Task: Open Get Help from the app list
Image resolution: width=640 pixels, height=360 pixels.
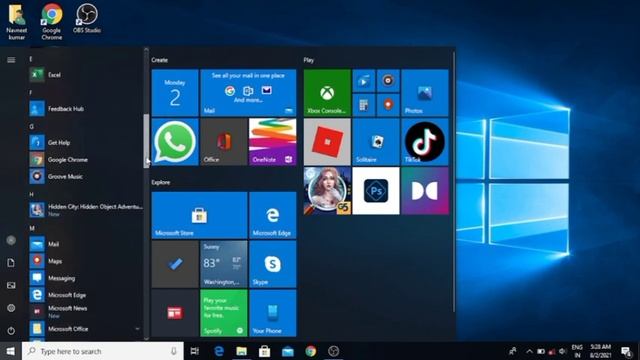Action: click(86, 142)
